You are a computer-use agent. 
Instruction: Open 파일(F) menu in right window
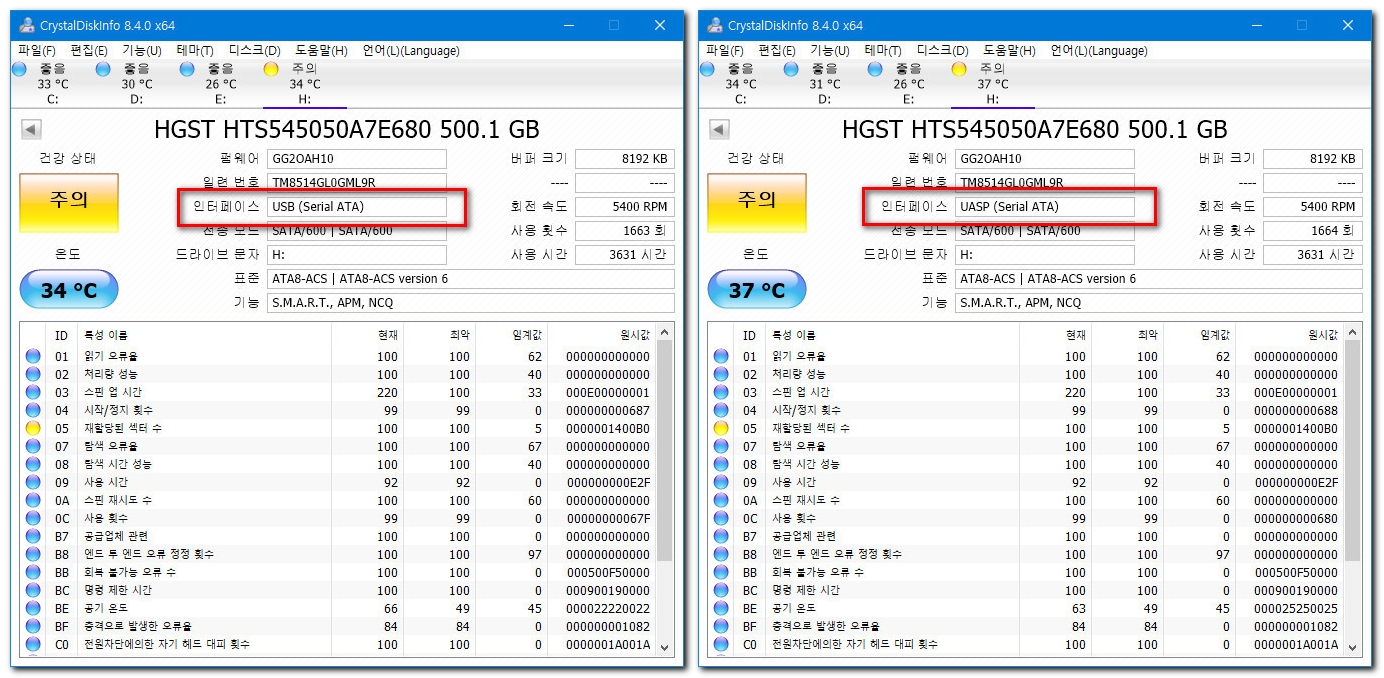725,50
